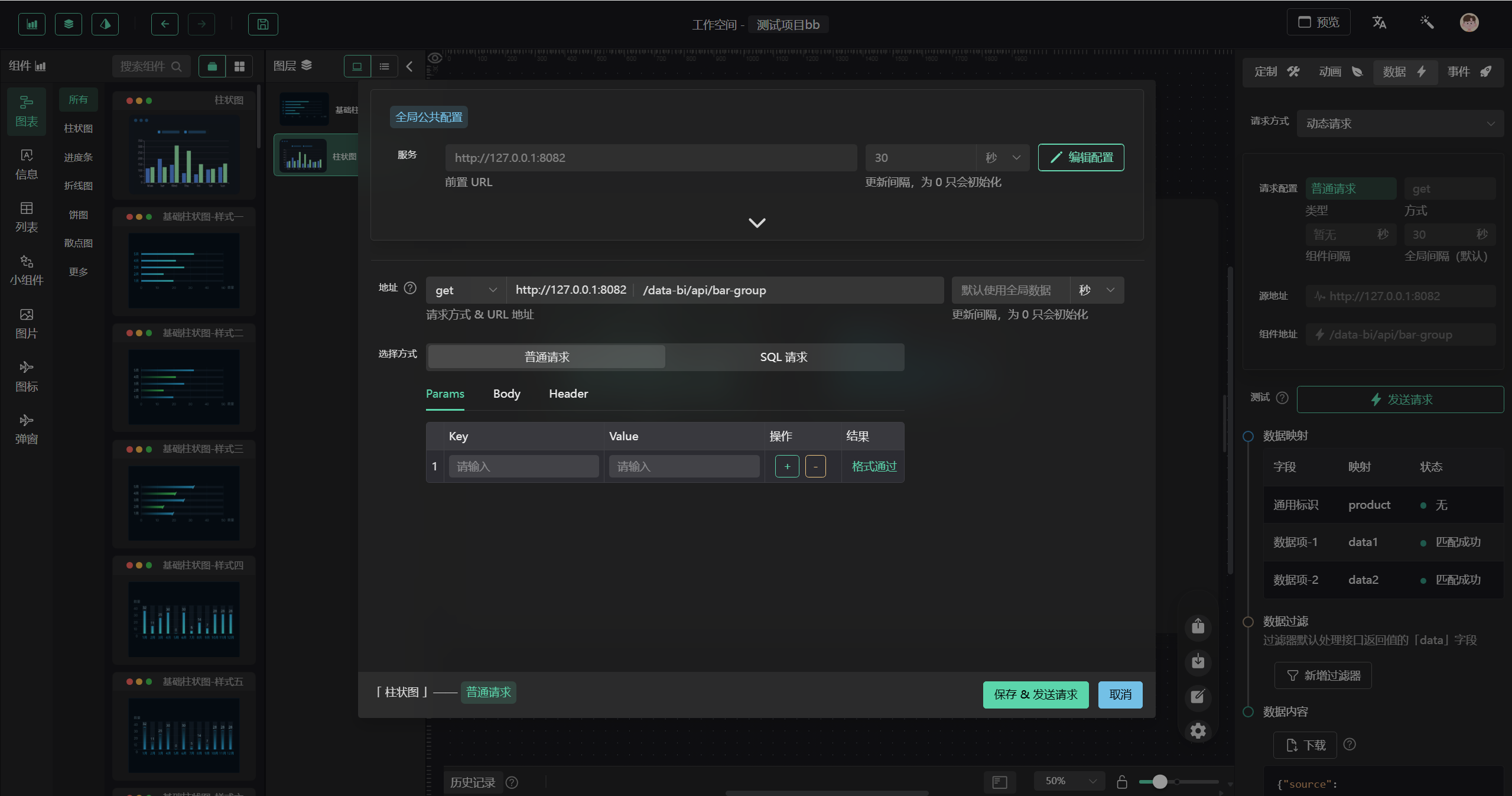Open the 图片 category in sidebar

27,323
